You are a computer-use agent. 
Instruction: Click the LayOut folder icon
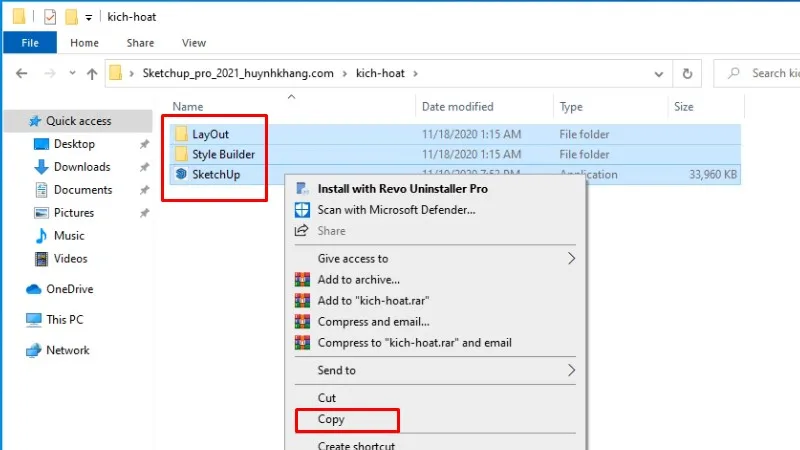click(181, 133)
